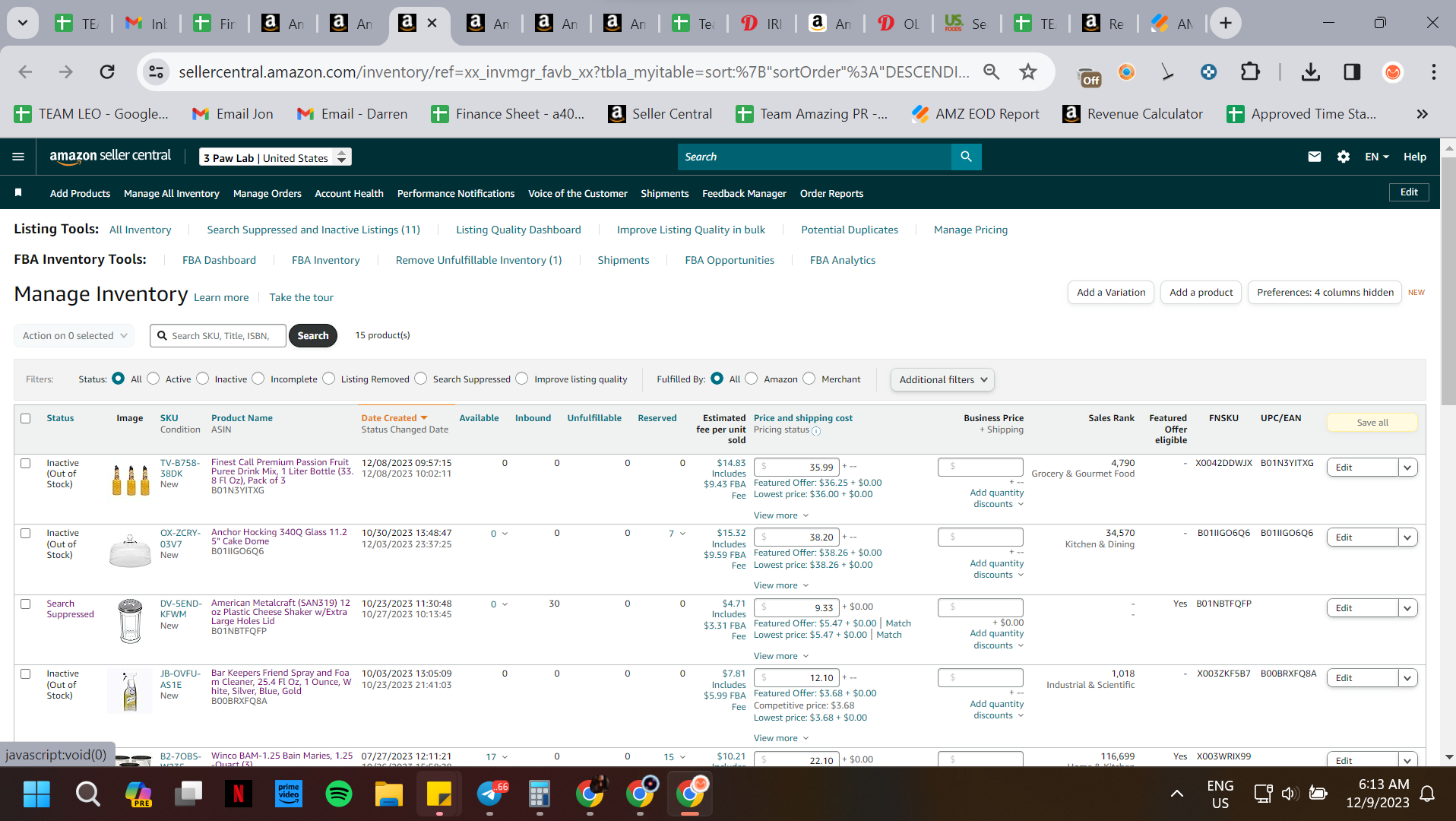Open the EN language dropdown
Viewport: 1456px width, 821px height.
[1377, 157]
